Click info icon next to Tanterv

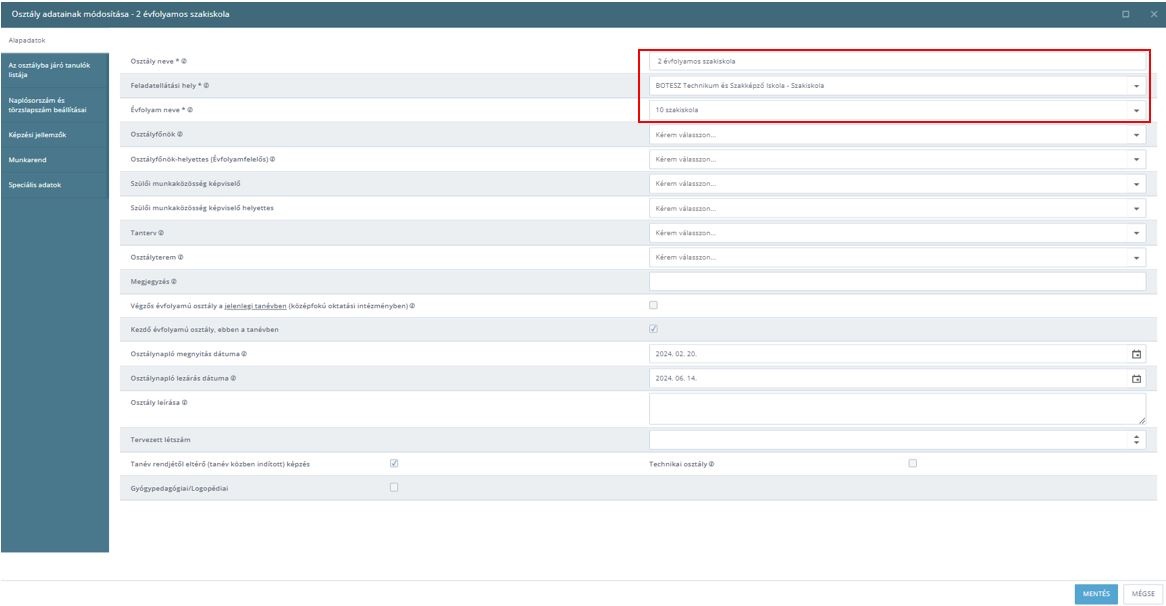tap(161, 233)
